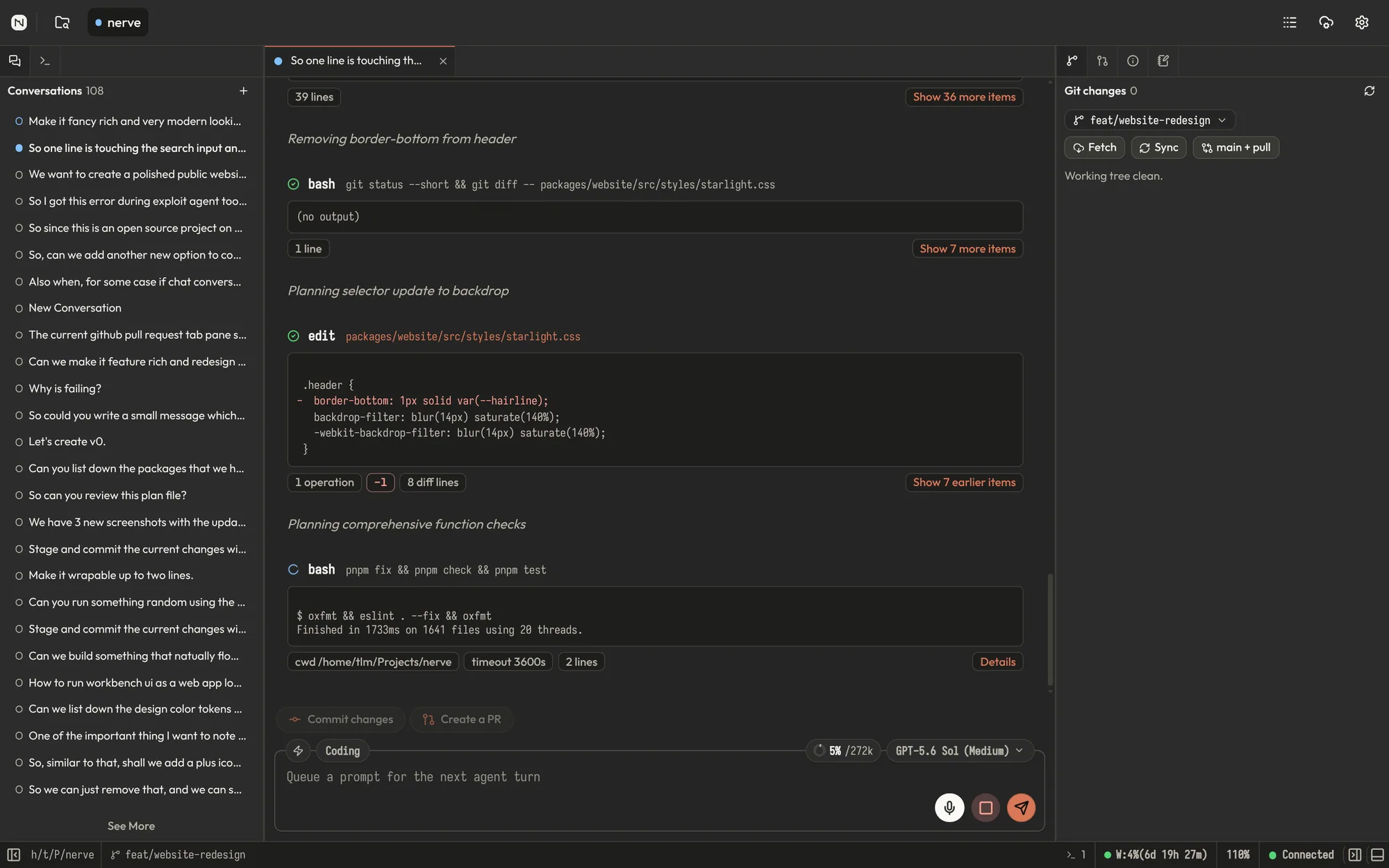Open starlight.css file path link
1389x868 pixels.
click(463, 336)
